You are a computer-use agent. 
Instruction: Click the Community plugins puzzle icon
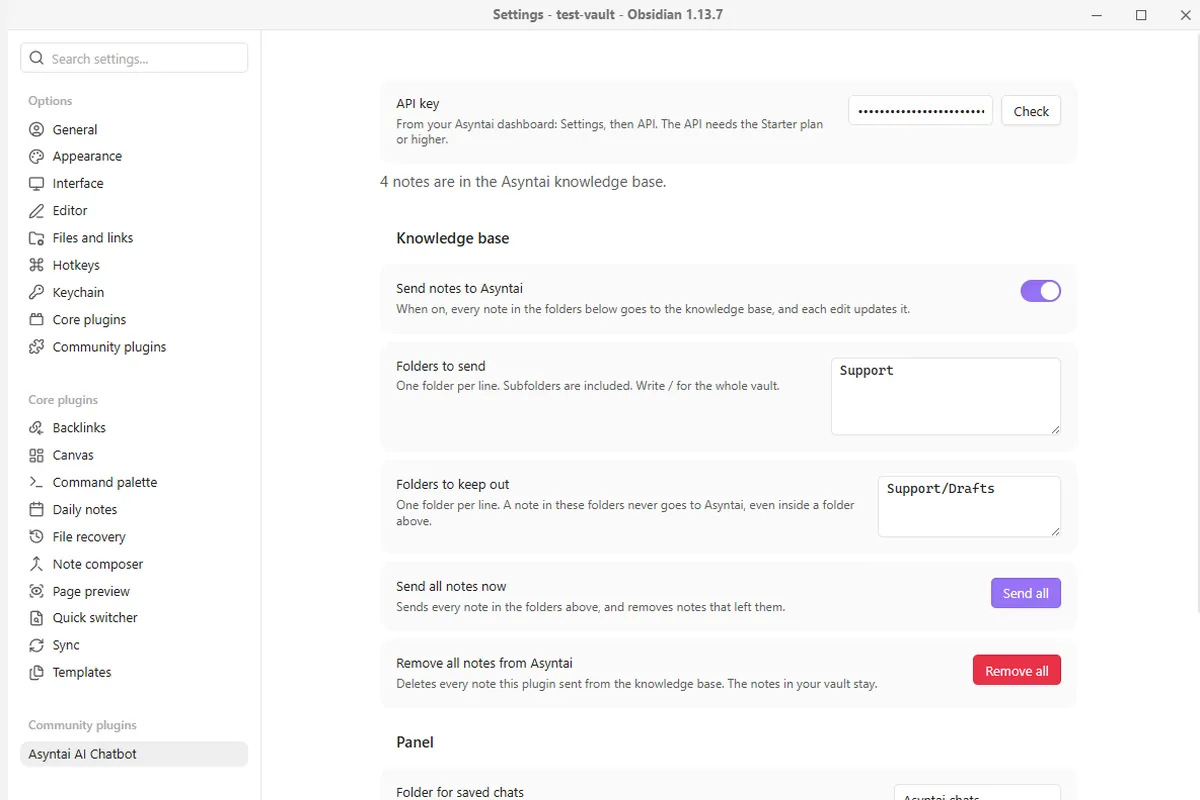(x=37, y=347)
